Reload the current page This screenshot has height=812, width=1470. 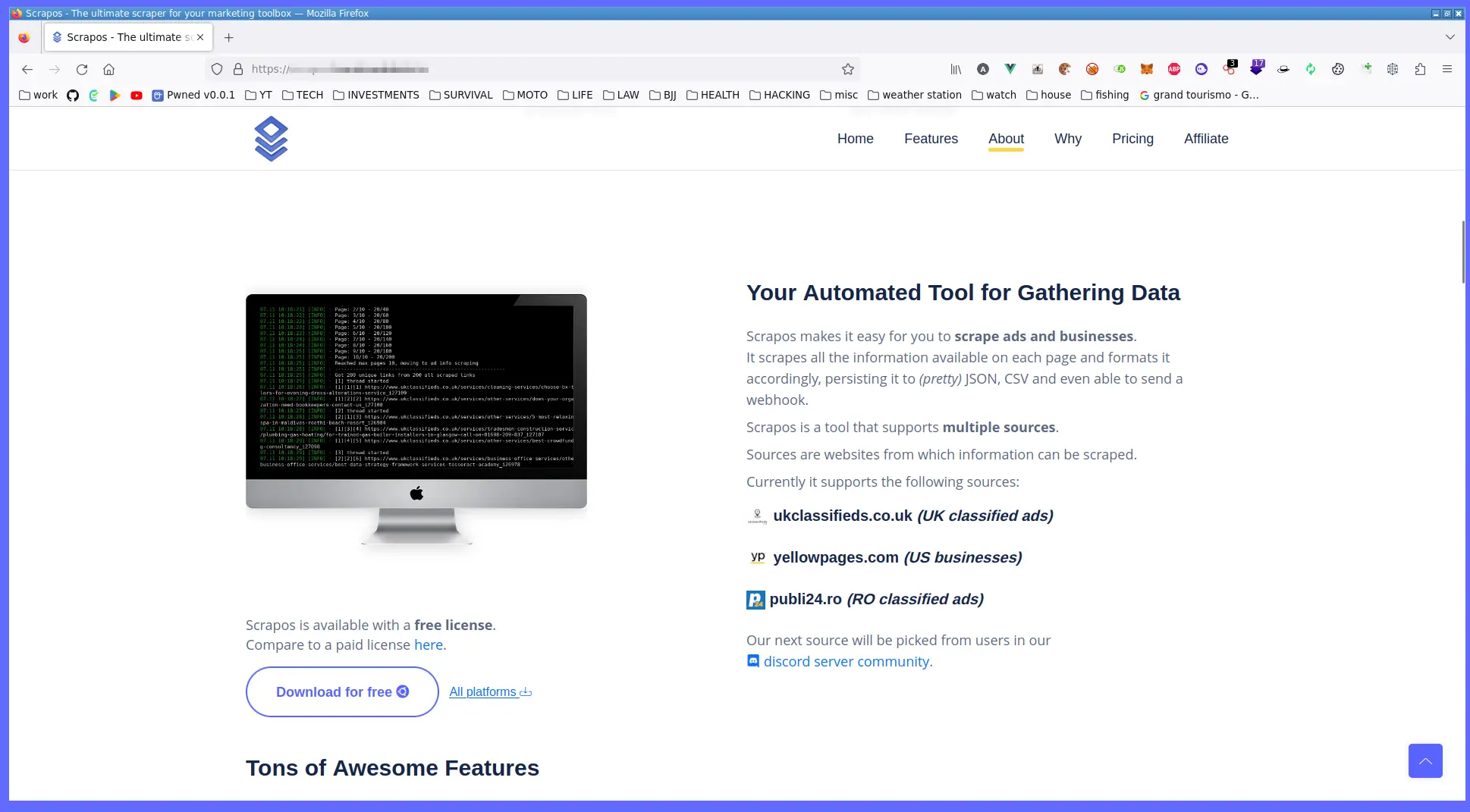click(x=82, y=69)
